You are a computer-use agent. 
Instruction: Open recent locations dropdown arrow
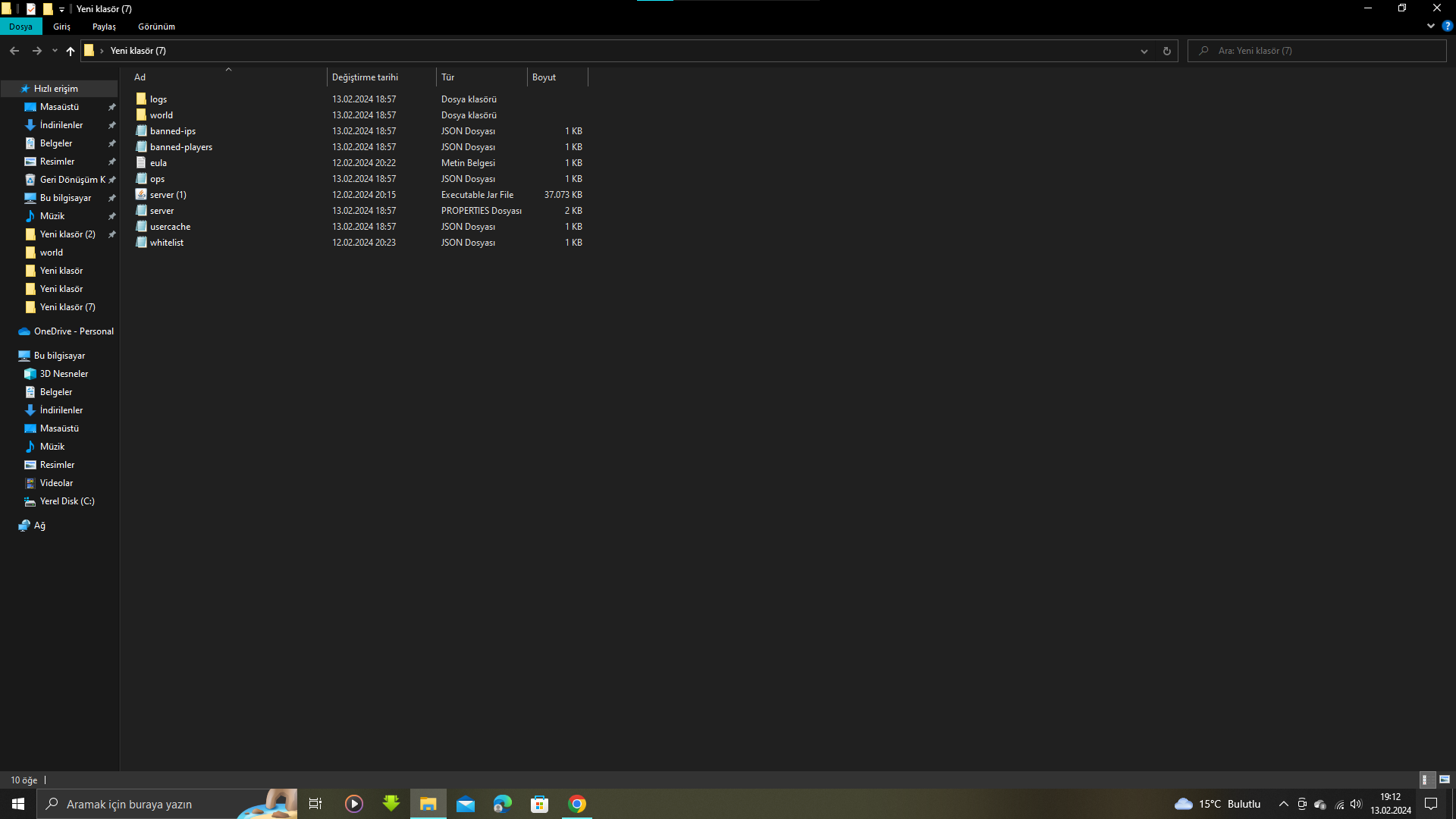pos(55,51)
